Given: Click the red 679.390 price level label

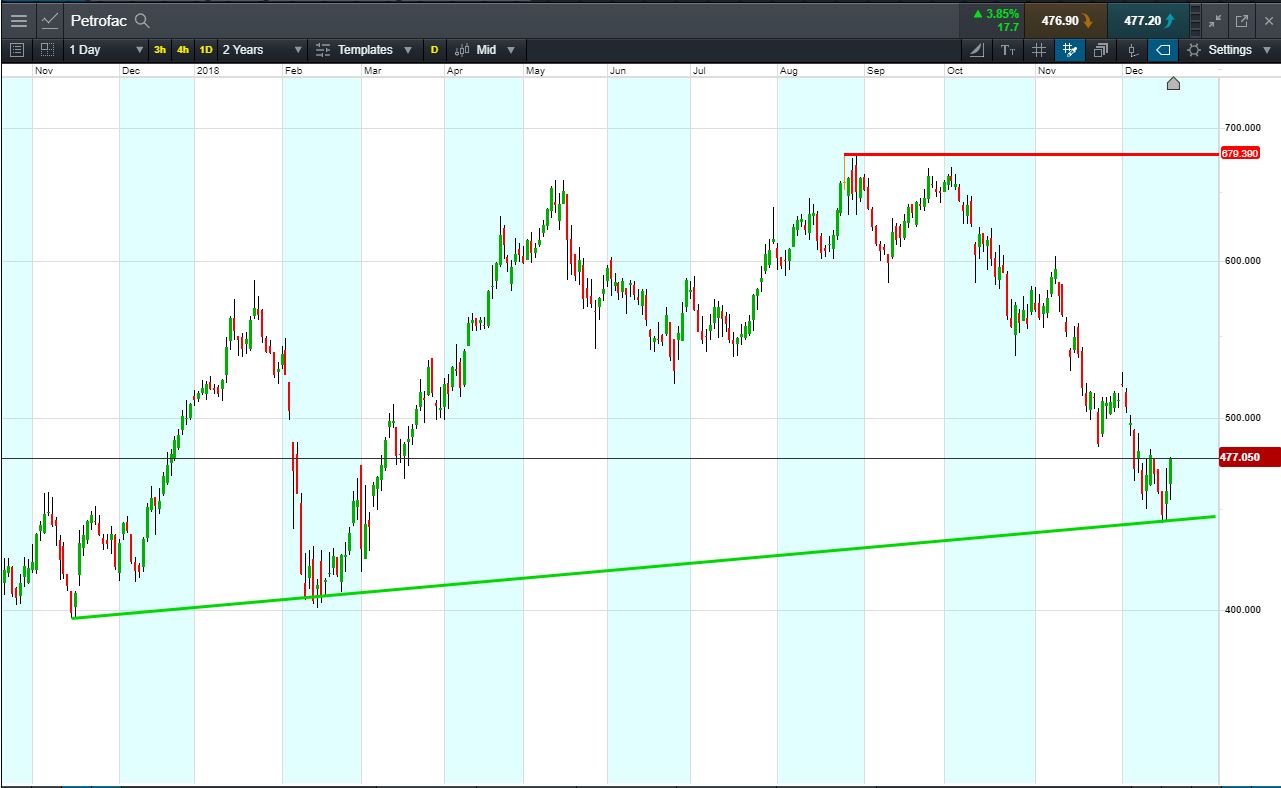Looking at the screenshot, I should click(x=1239, y=153).
